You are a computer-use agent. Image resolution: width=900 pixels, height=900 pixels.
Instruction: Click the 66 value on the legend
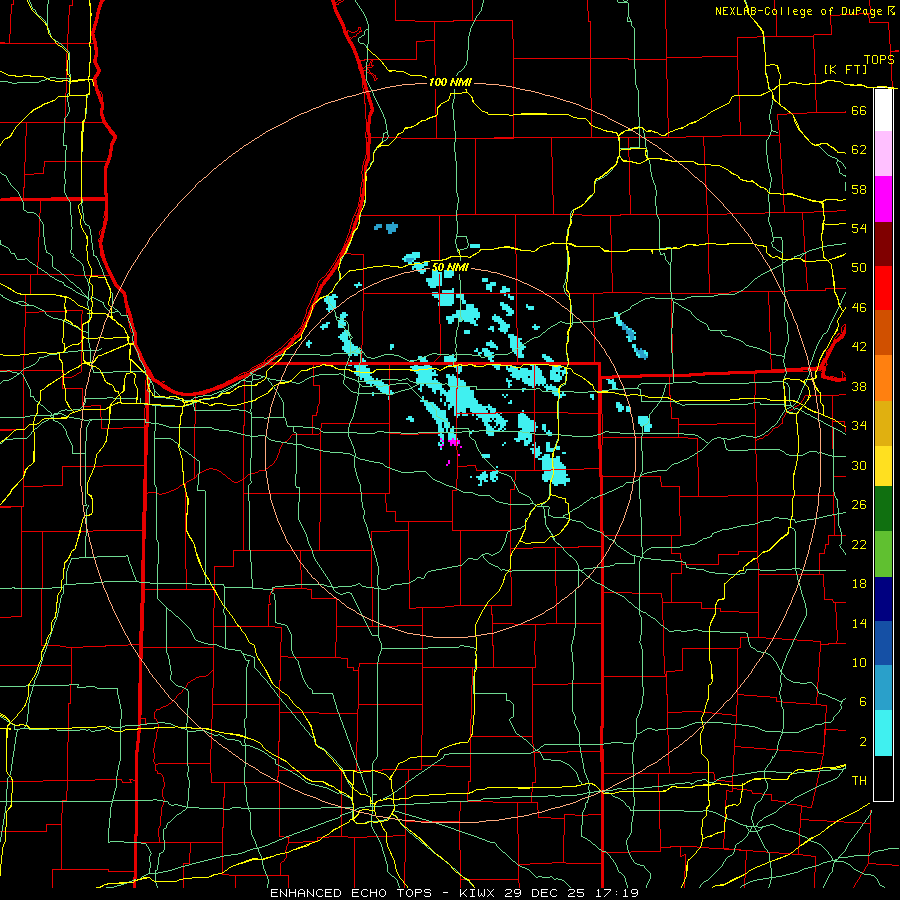(859, 110)
